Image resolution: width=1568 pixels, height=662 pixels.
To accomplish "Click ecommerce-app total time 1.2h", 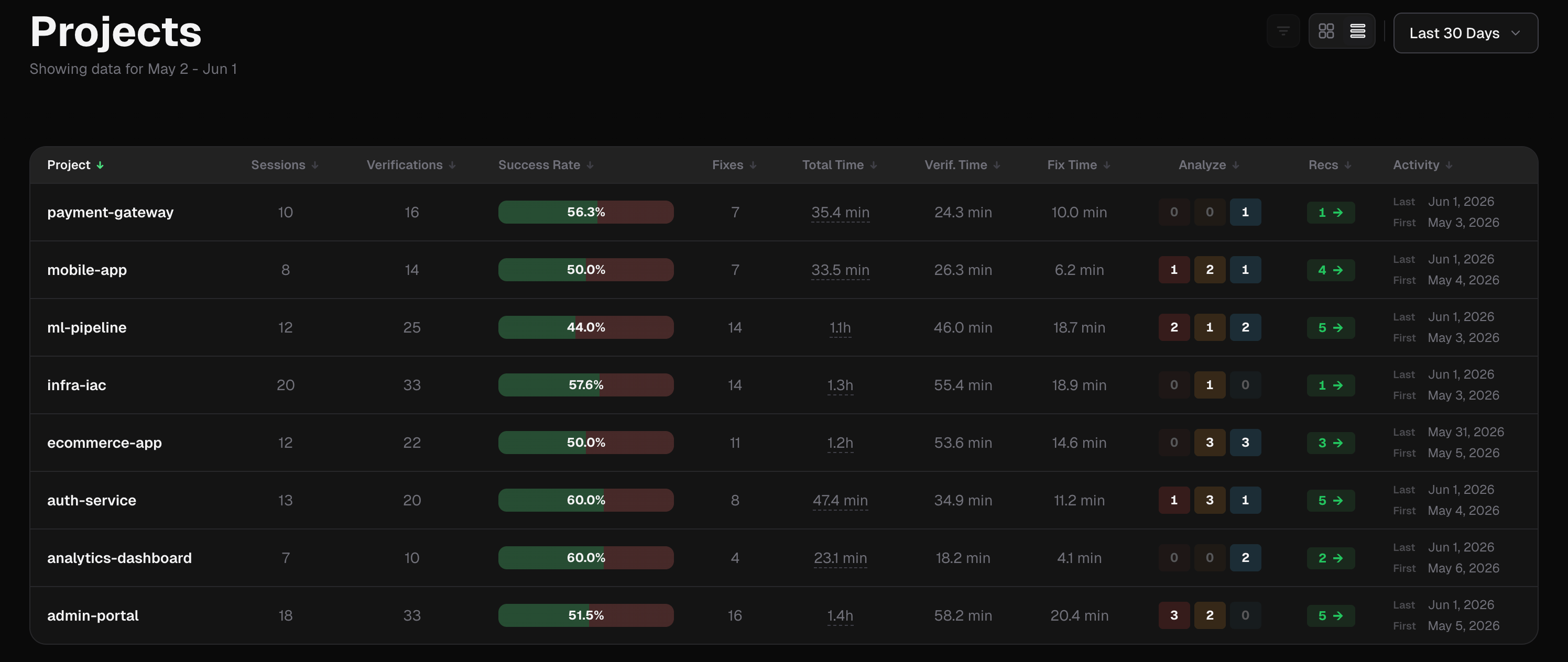I will click(x=840, y=443).
